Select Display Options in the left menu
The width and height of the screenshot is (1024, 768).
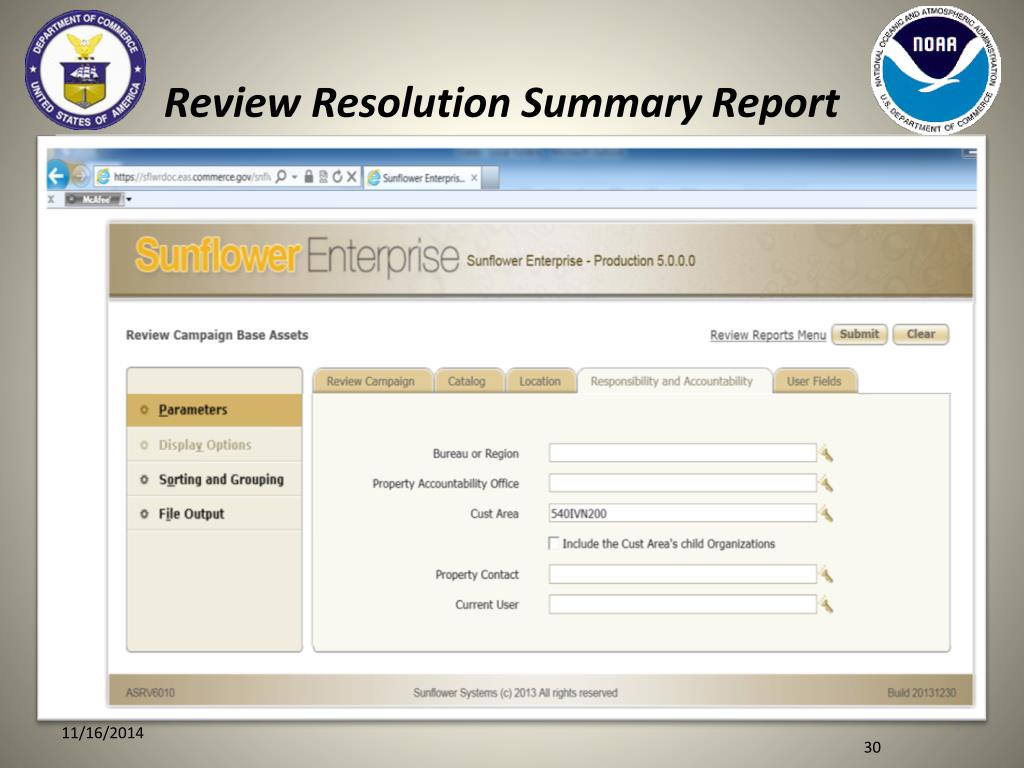214,445
